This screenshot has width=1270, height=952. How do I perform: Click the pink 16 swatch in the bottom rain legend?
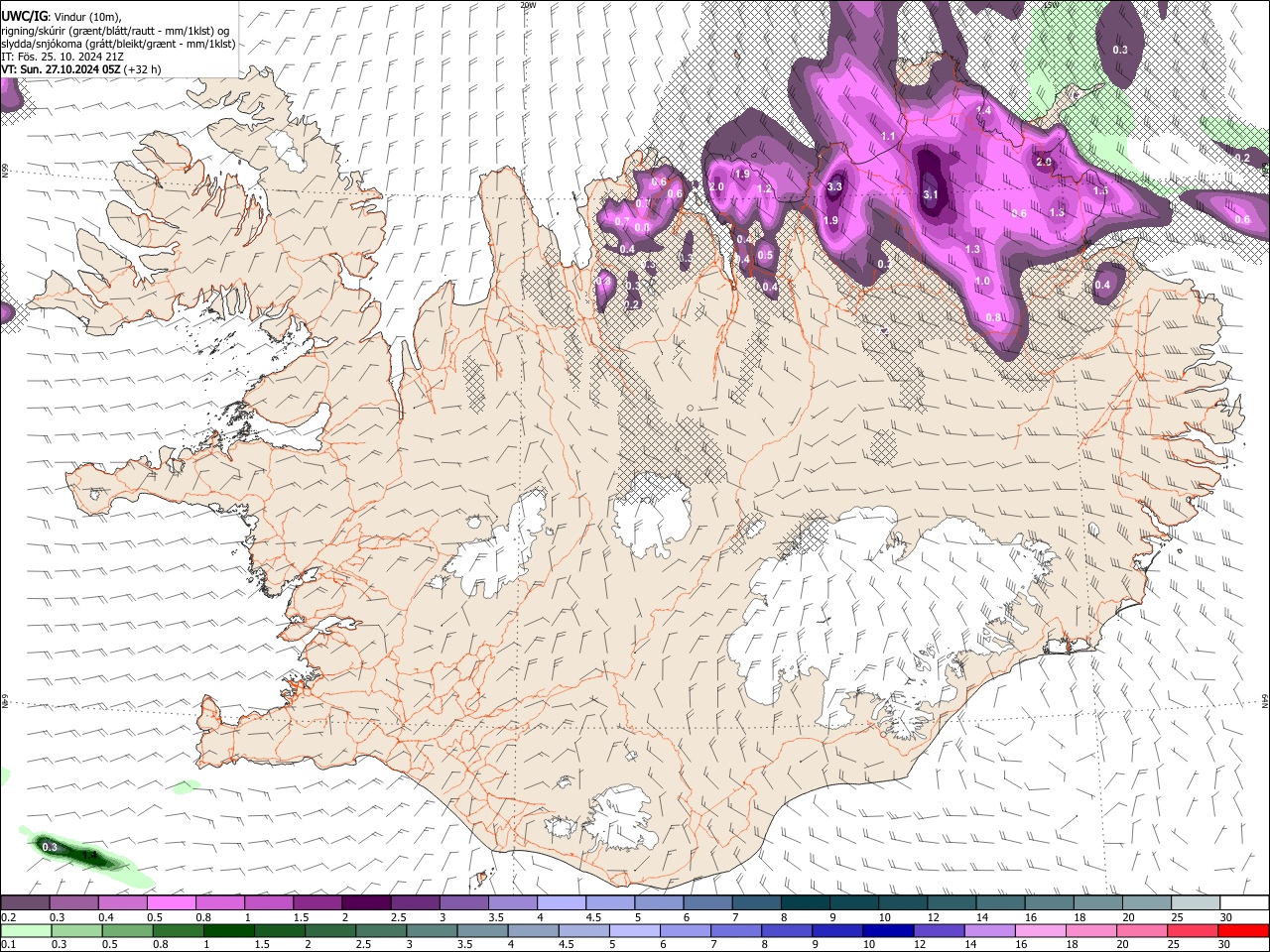[x=1040, y=930]
